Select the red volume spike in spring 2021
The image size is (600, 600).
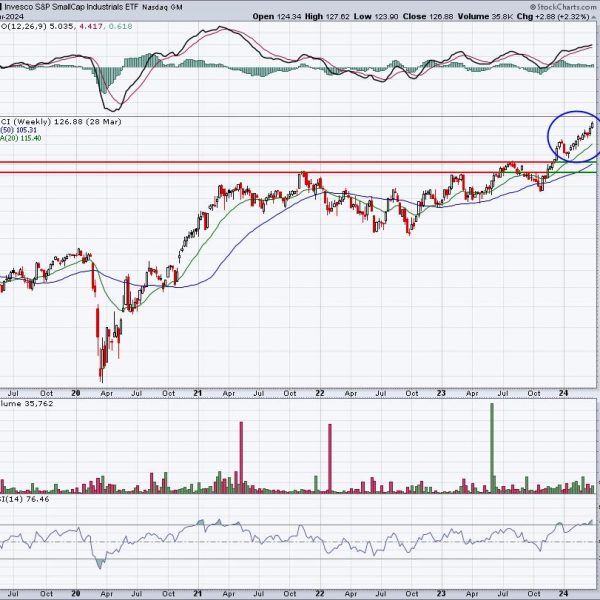point(241,457)
